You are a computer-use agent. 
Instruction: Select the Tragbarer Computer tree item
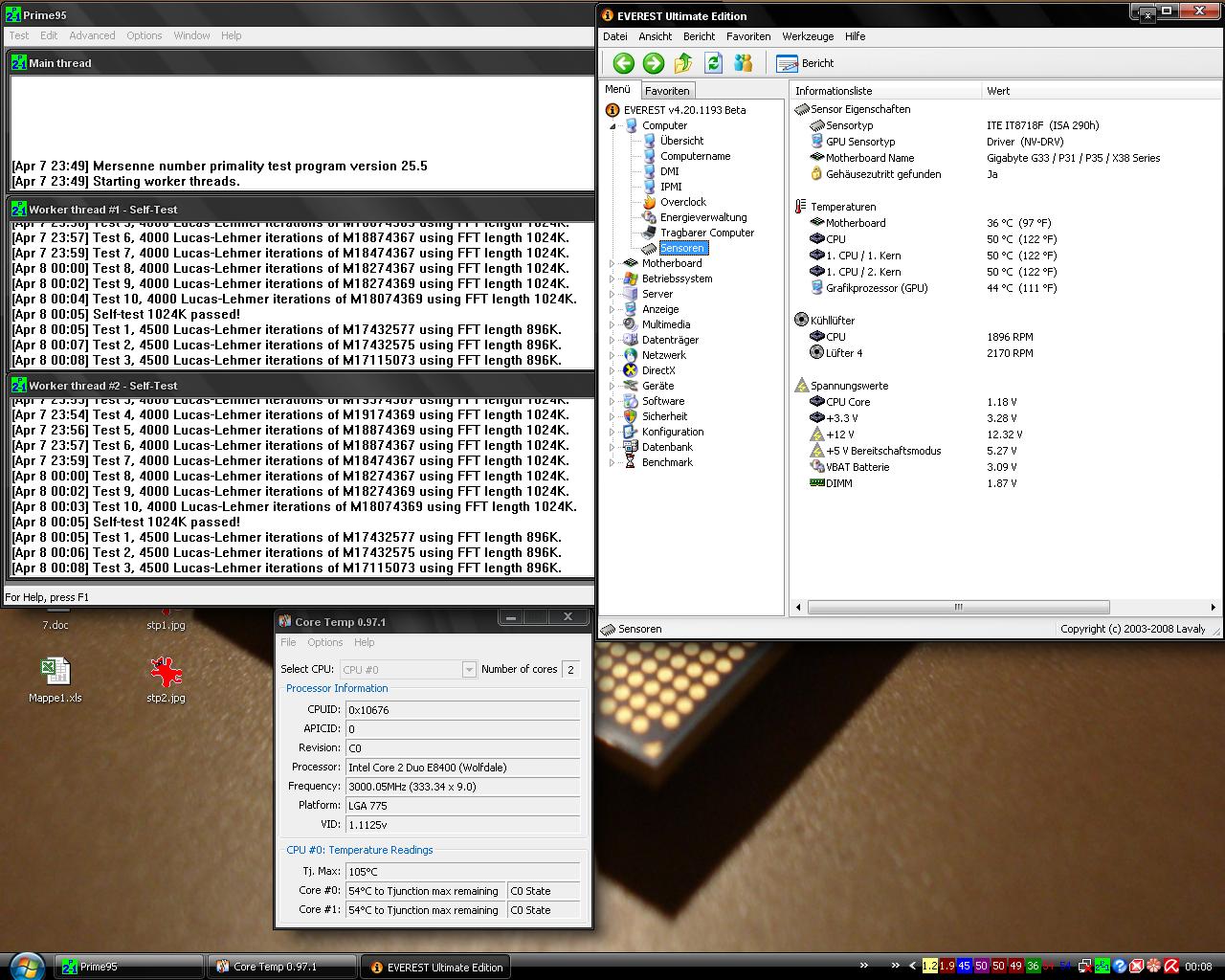click(707, 233)
